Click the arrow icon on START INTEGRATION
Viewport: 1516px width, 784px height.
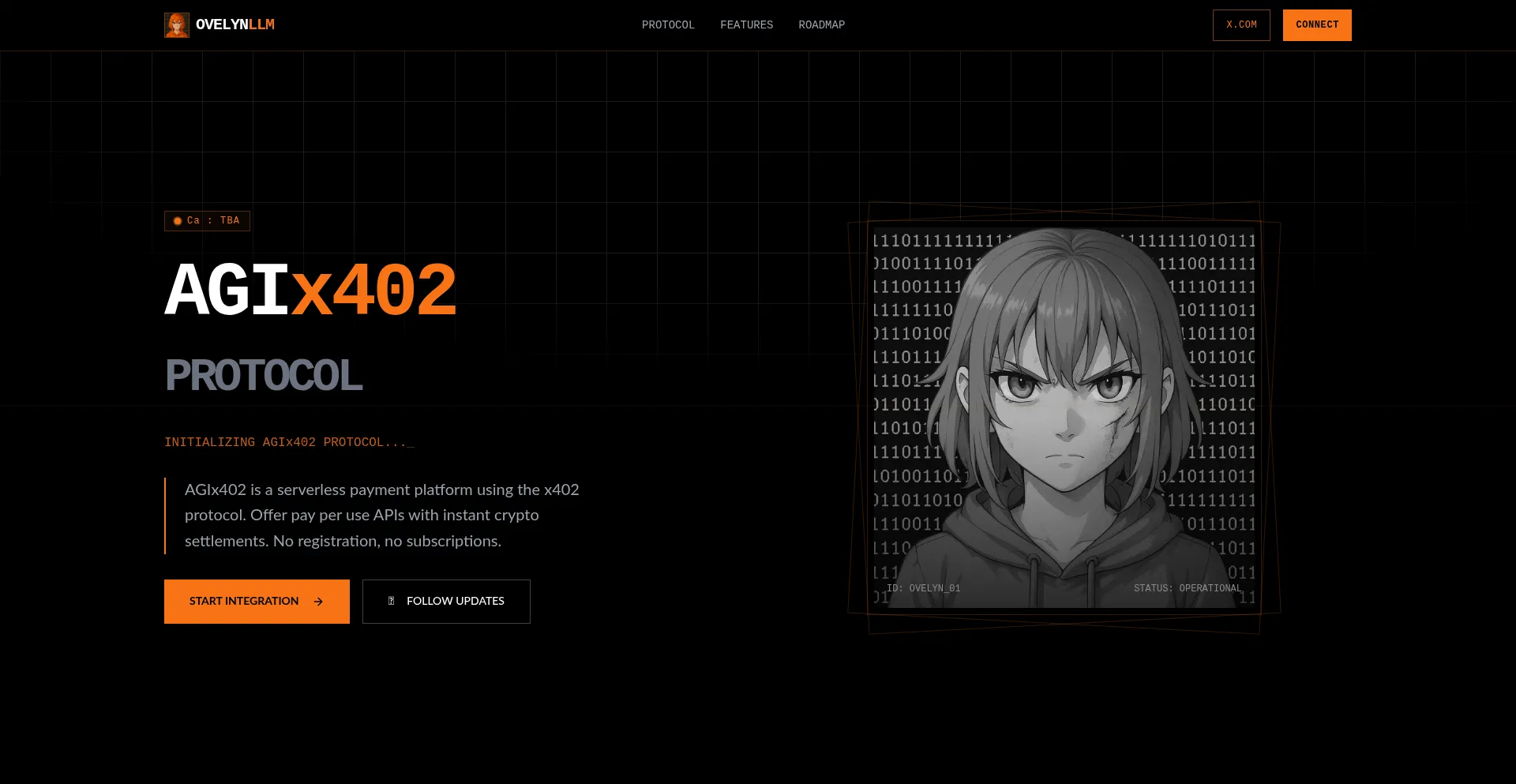click(318, 602)
